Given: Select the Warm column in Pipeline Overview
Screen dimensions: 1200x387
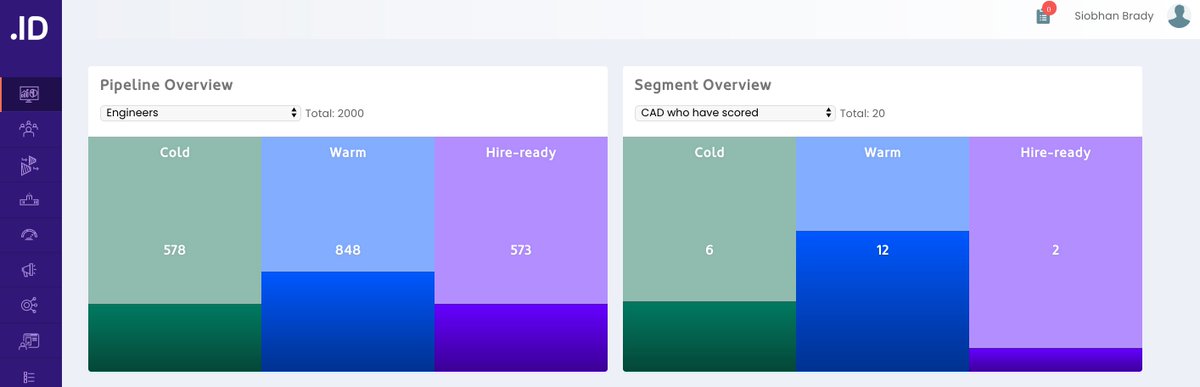Looking at the screenshot, I should [x=348, y=254].
